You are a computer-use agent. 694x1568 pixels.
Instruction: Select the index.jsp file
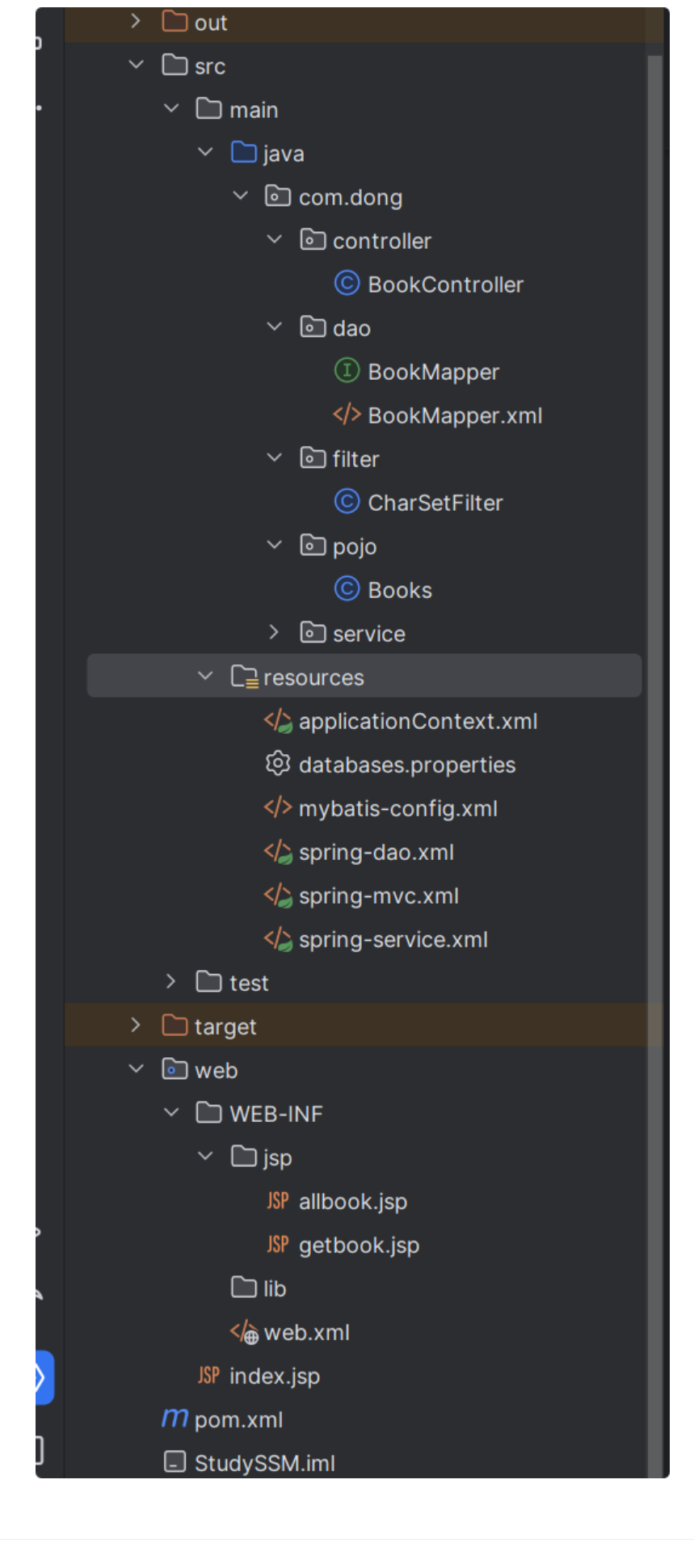(x=274, y=1376)
